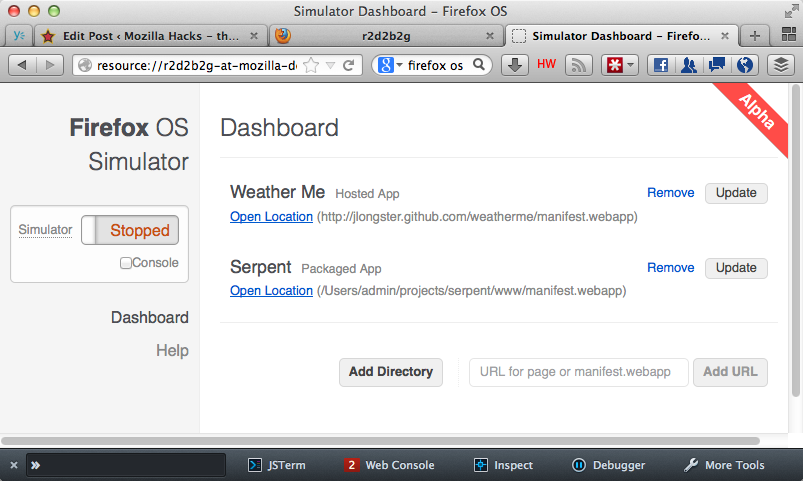Image resolution: width=803 pixels, height=481 pixels.
Task: Click the search magnifier icon
Action: (479, 65)
